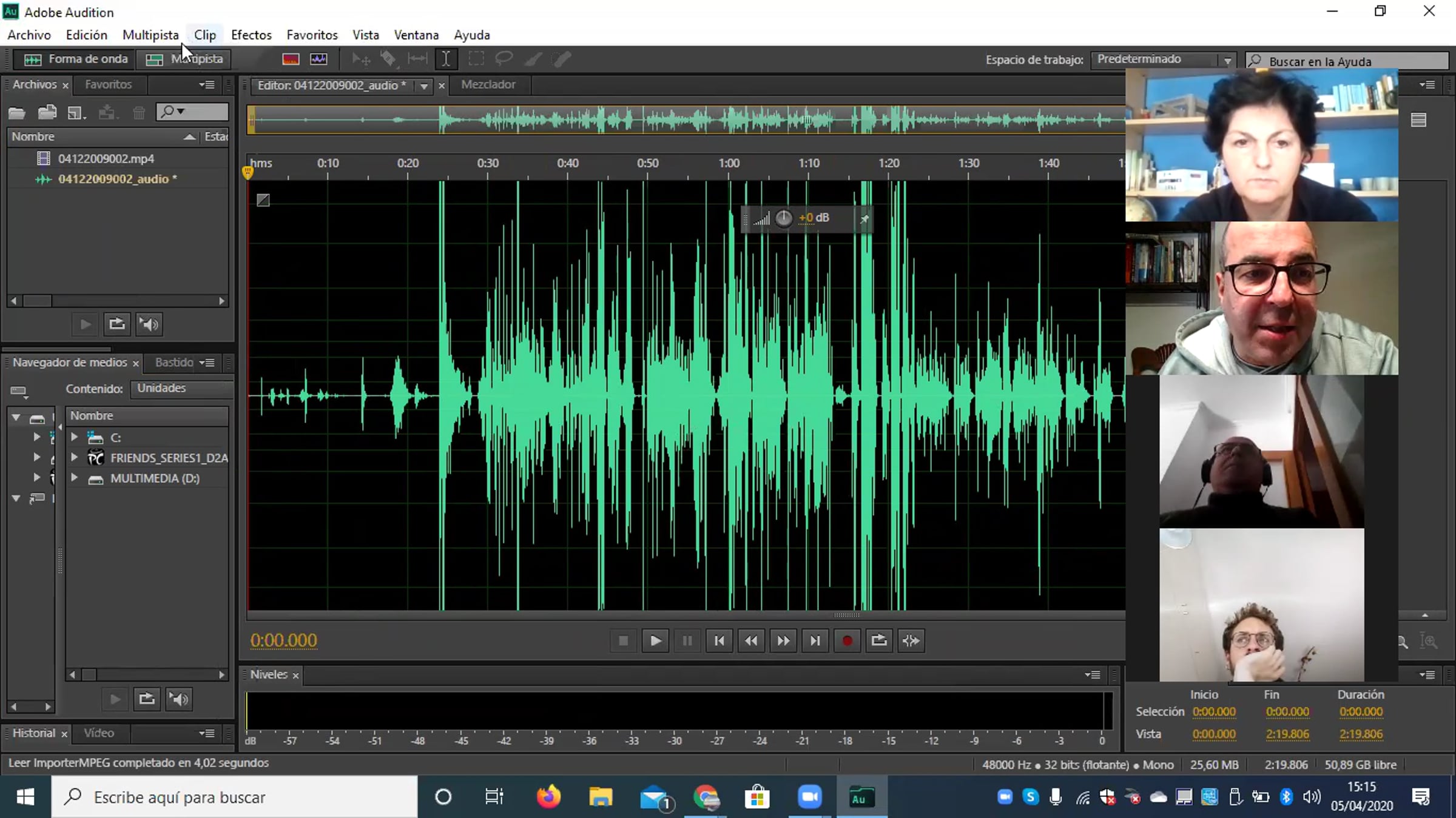The width and height of the screenshot is (1456, 818).
Task: Click the Record button in the transport
Action: pyautogui.click(x=847, y=640)
